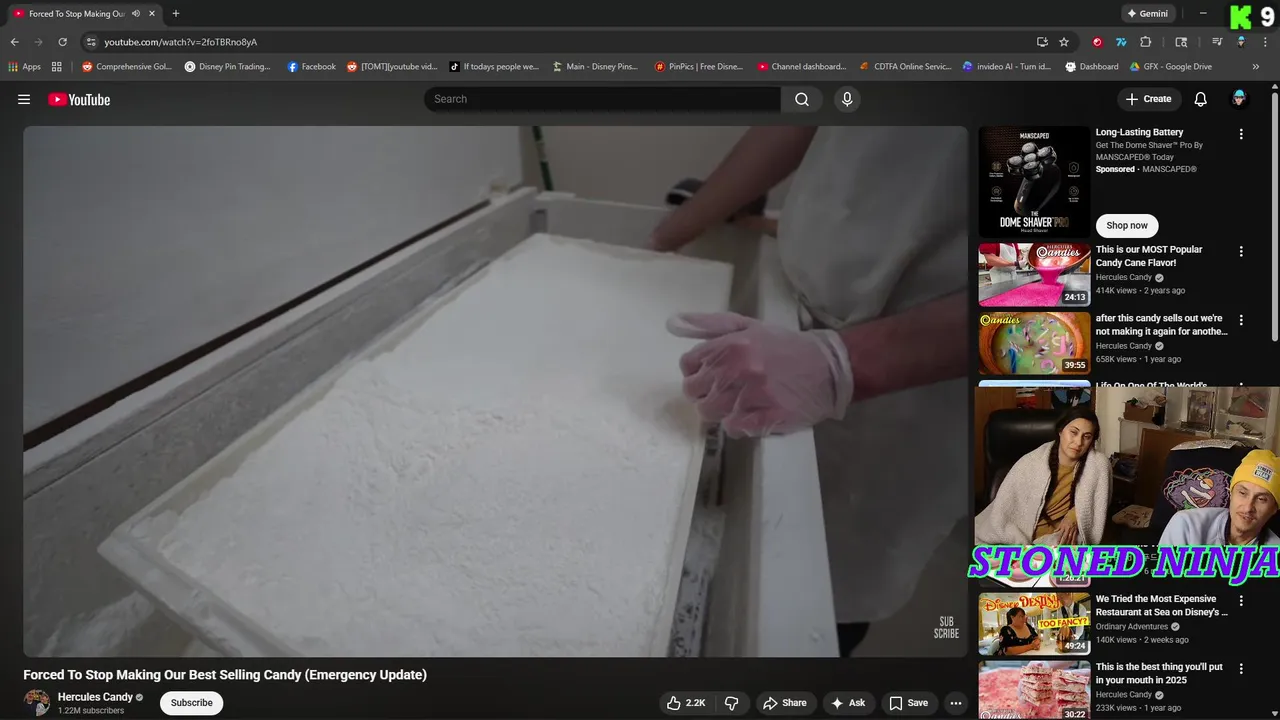Viewport: 1280px width, 720px height.
Task: Click the search magnifier button
Action: click(802, 99)
